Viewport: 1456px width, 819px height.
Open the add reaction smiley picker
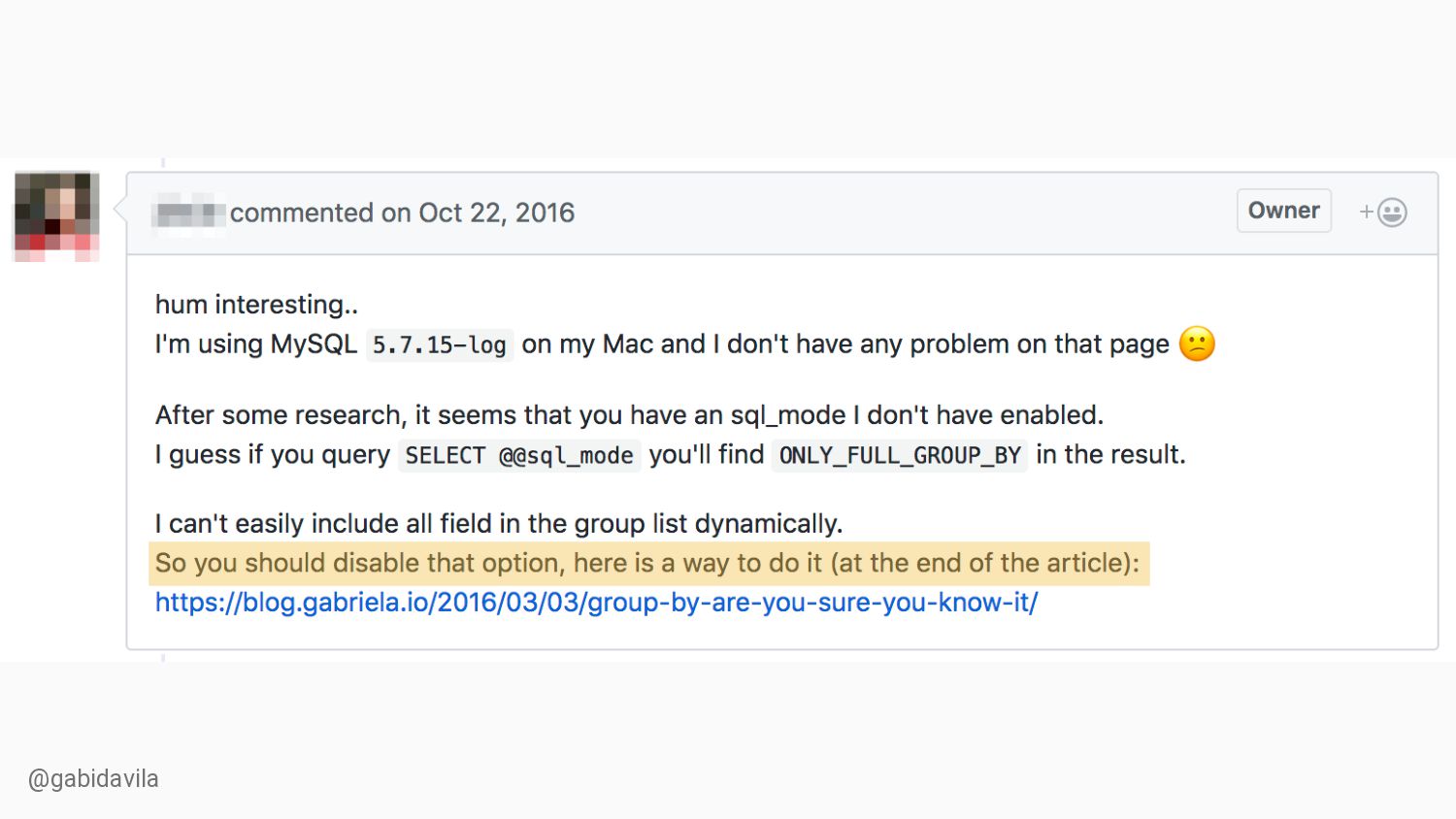[x=1383, y=213]
